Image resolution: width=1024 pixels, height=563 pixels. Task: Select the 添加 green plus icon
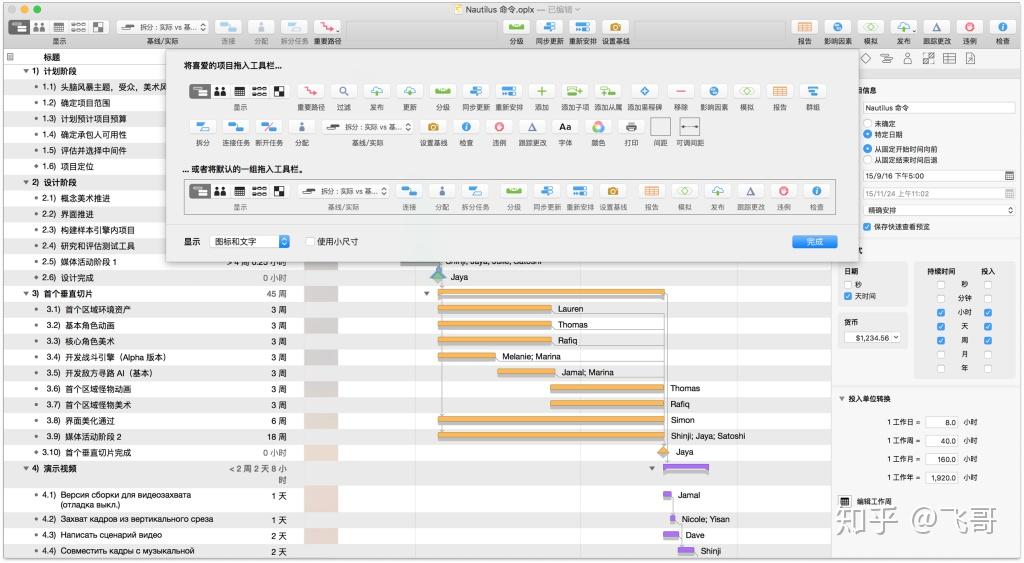tap(541, 91)
